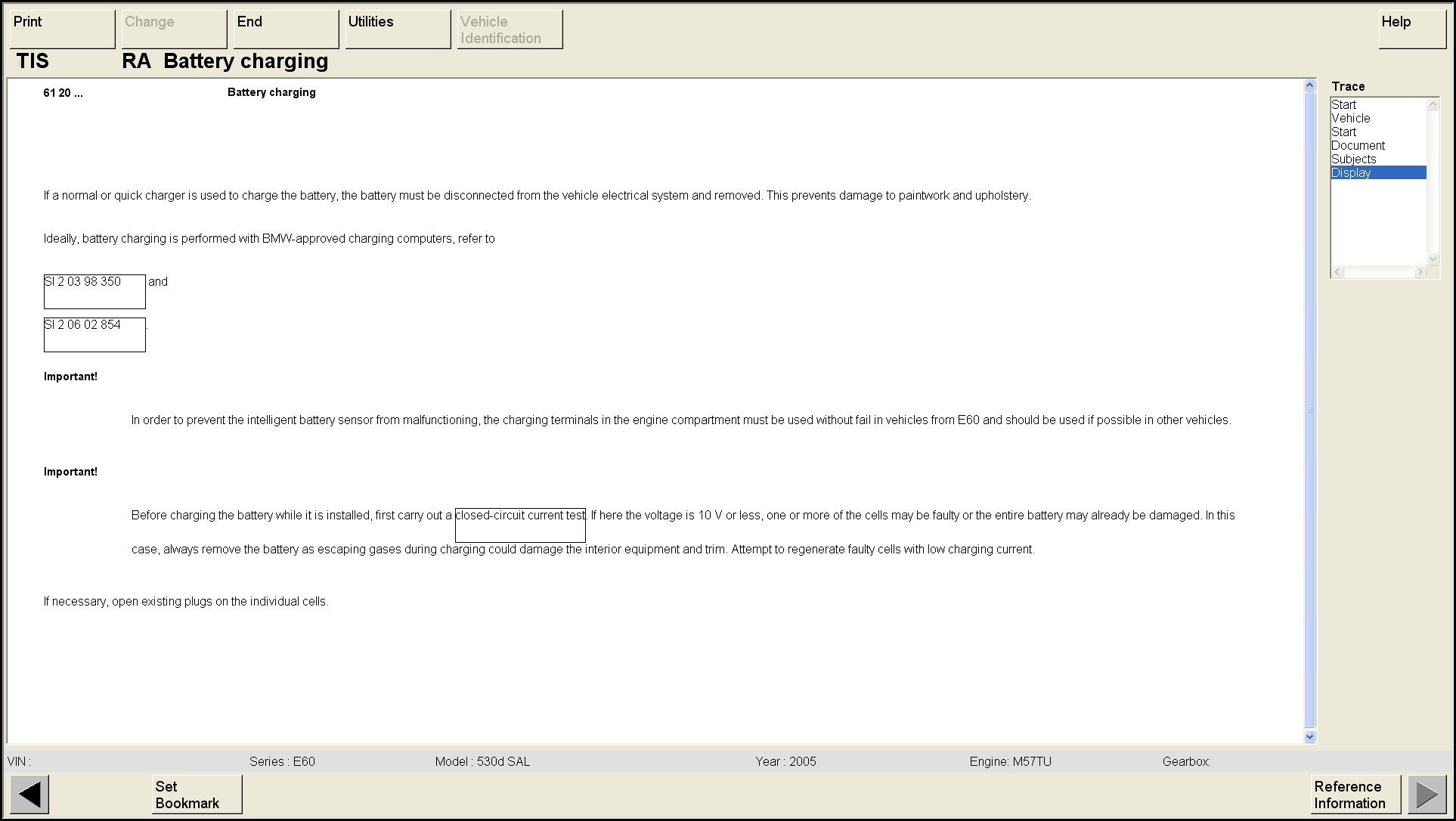
Task: Click the Set Bookmark button
Action: click(197, 795)
